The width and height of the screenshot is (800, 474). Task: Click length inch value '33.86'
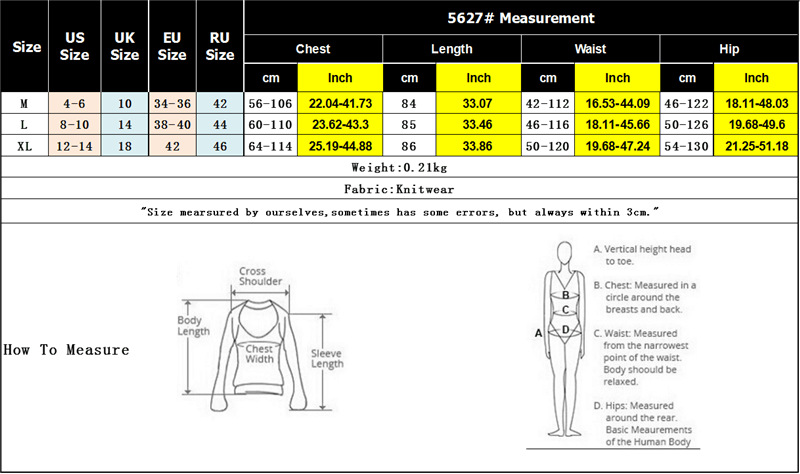coord(478,146)
